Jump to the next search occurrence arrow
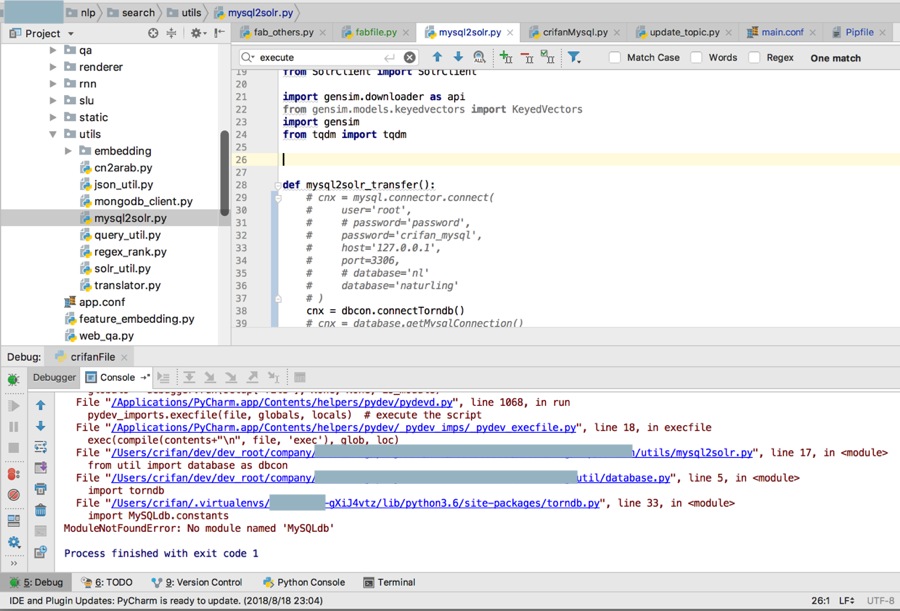The height and width of the screenshot is (611, 900). pyautogui.click(x=458, y=58)
